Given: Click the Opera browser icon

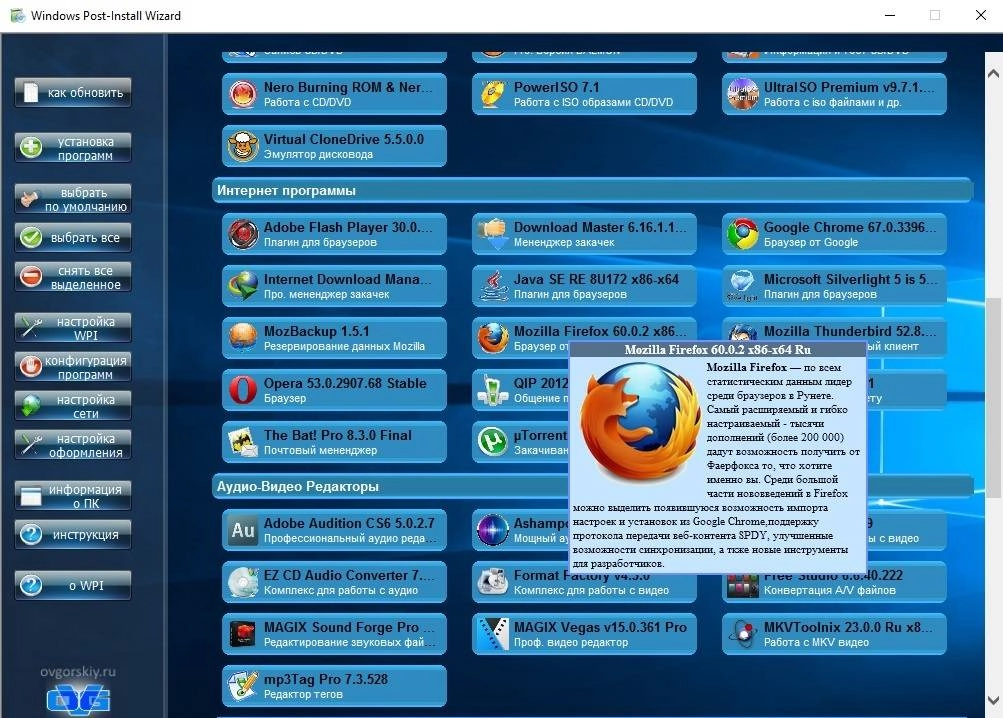Looking at the screenshot, I should (x=242, y=389).
